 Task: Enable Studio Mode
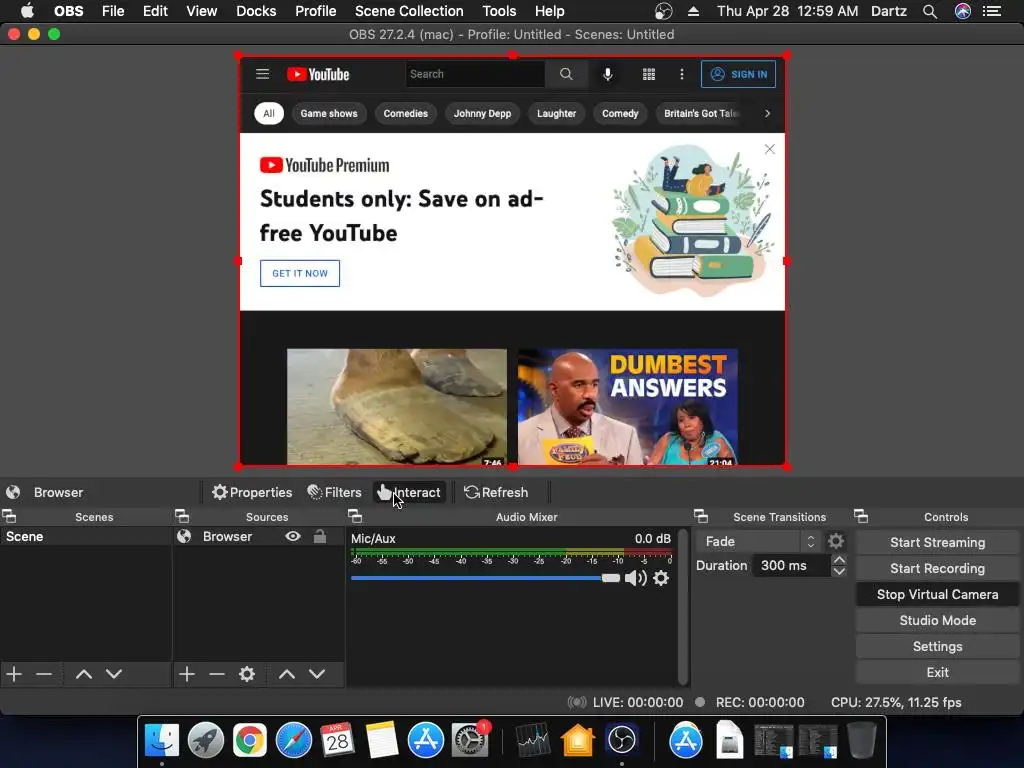click(x=937, y=620)
